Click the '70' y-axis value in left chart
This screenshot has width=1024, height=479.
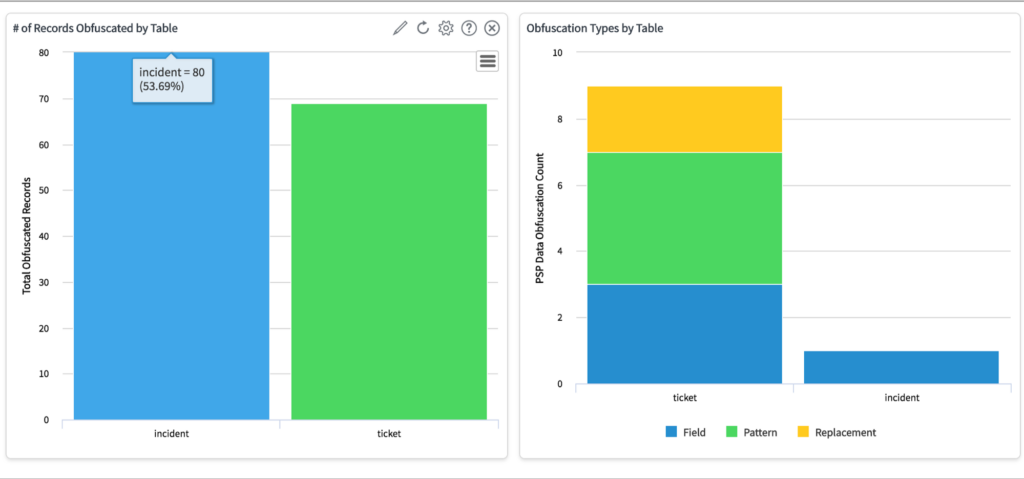click(x=43, y=99)
